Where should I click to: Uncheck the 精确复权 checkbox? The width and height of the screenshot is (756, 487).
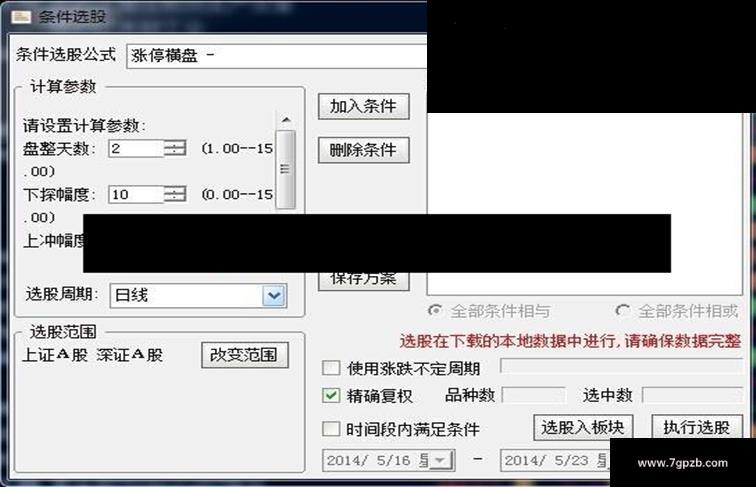331,395
